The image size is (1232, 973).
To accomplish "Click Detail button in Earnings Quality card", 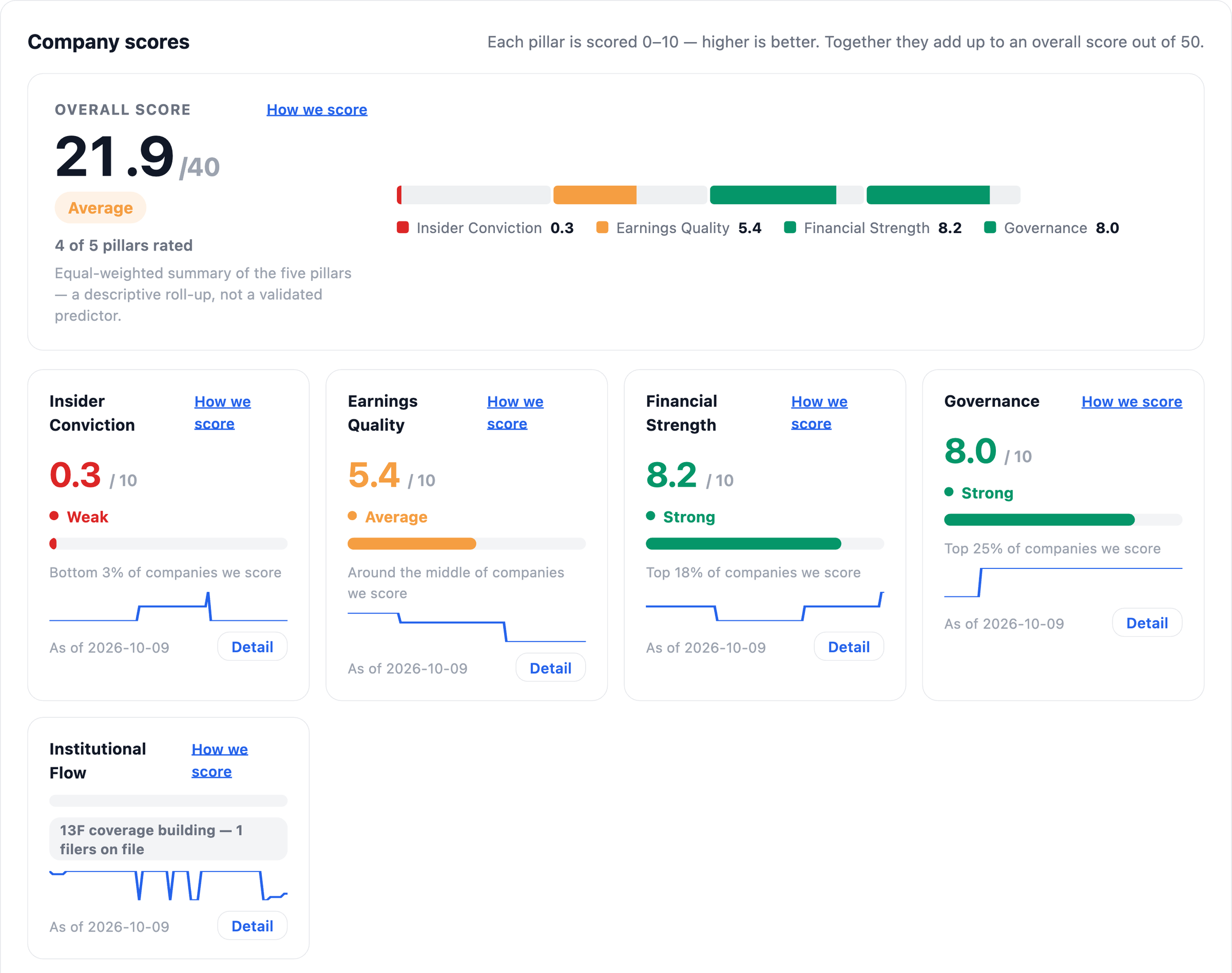I will [550, 667].
